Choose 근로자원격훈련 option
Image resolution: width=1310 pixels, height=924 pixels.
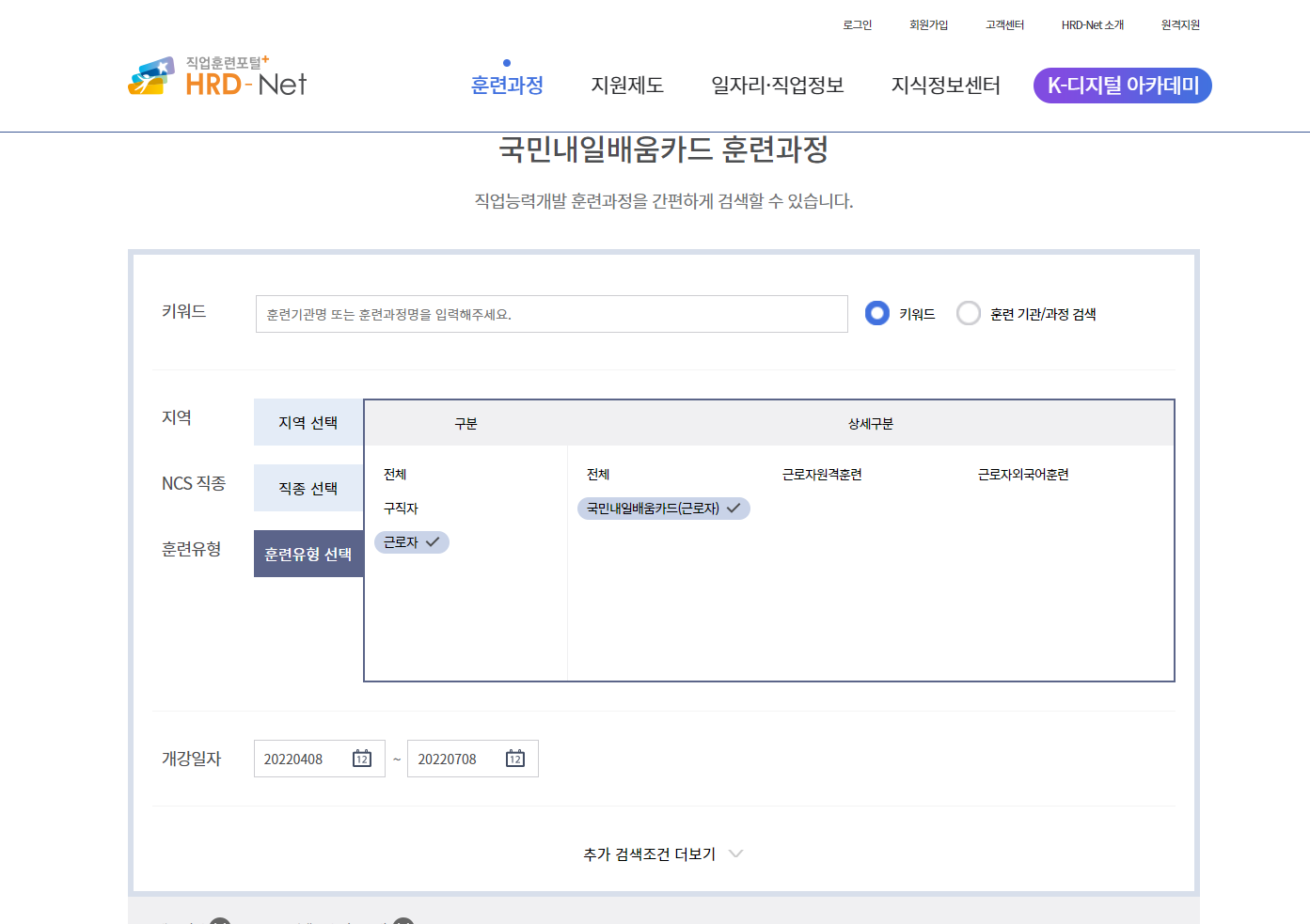(822, 475)
